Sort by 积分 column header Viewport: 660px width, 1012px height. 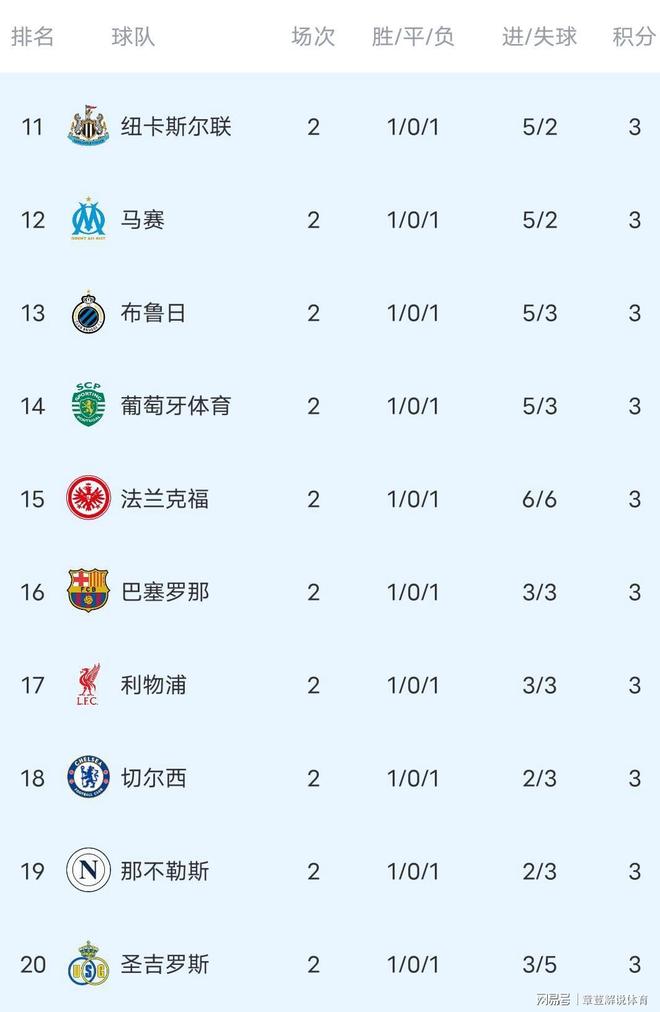coord(634,37)
